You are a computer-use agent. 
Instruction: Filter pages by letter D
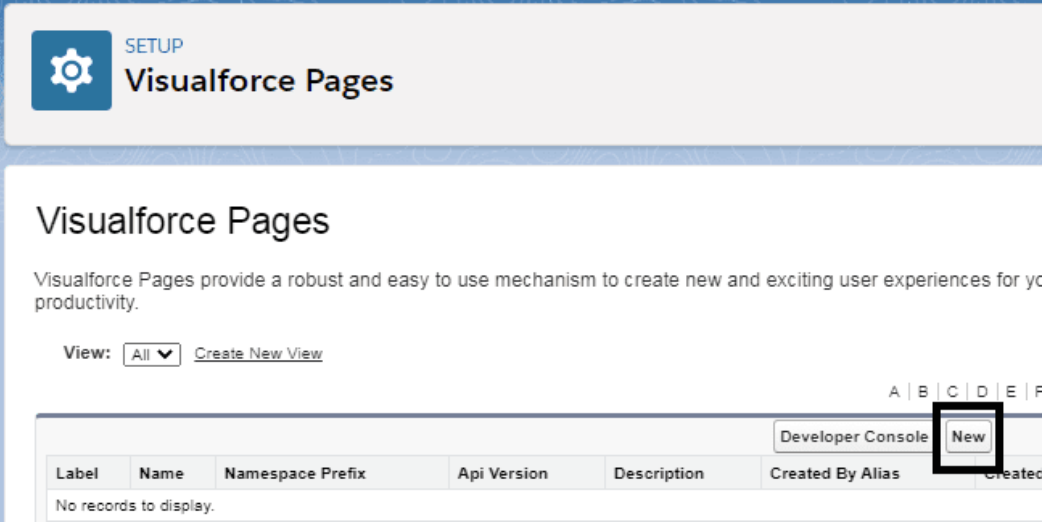[x=982, y=392]
